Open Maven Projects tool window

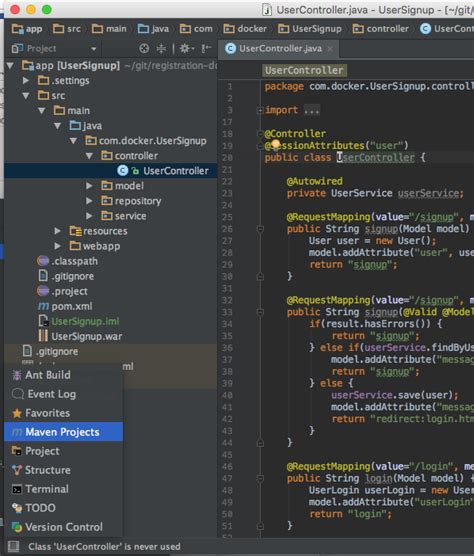[x=63, y=432]
